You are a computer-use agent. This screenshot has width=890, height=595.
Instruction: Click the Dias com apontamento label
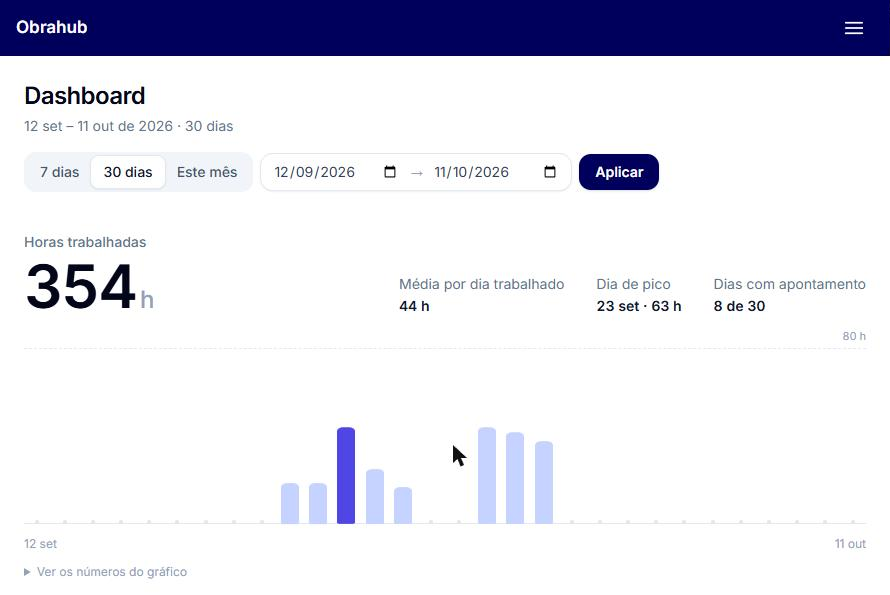790,284
